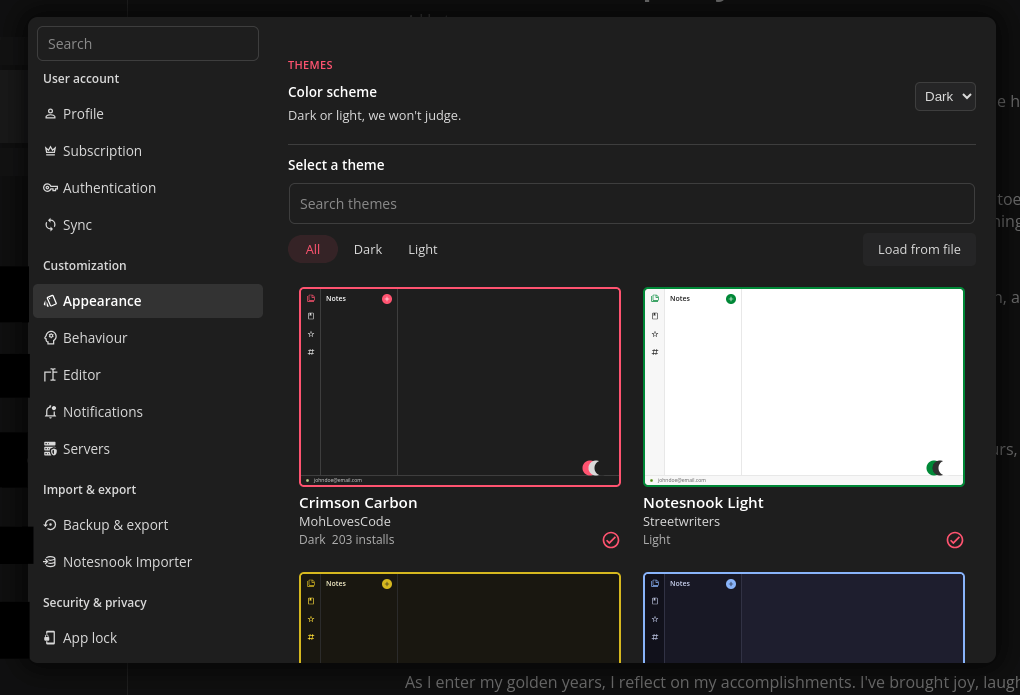Open the Appearance settings section

tap(101, 300)
